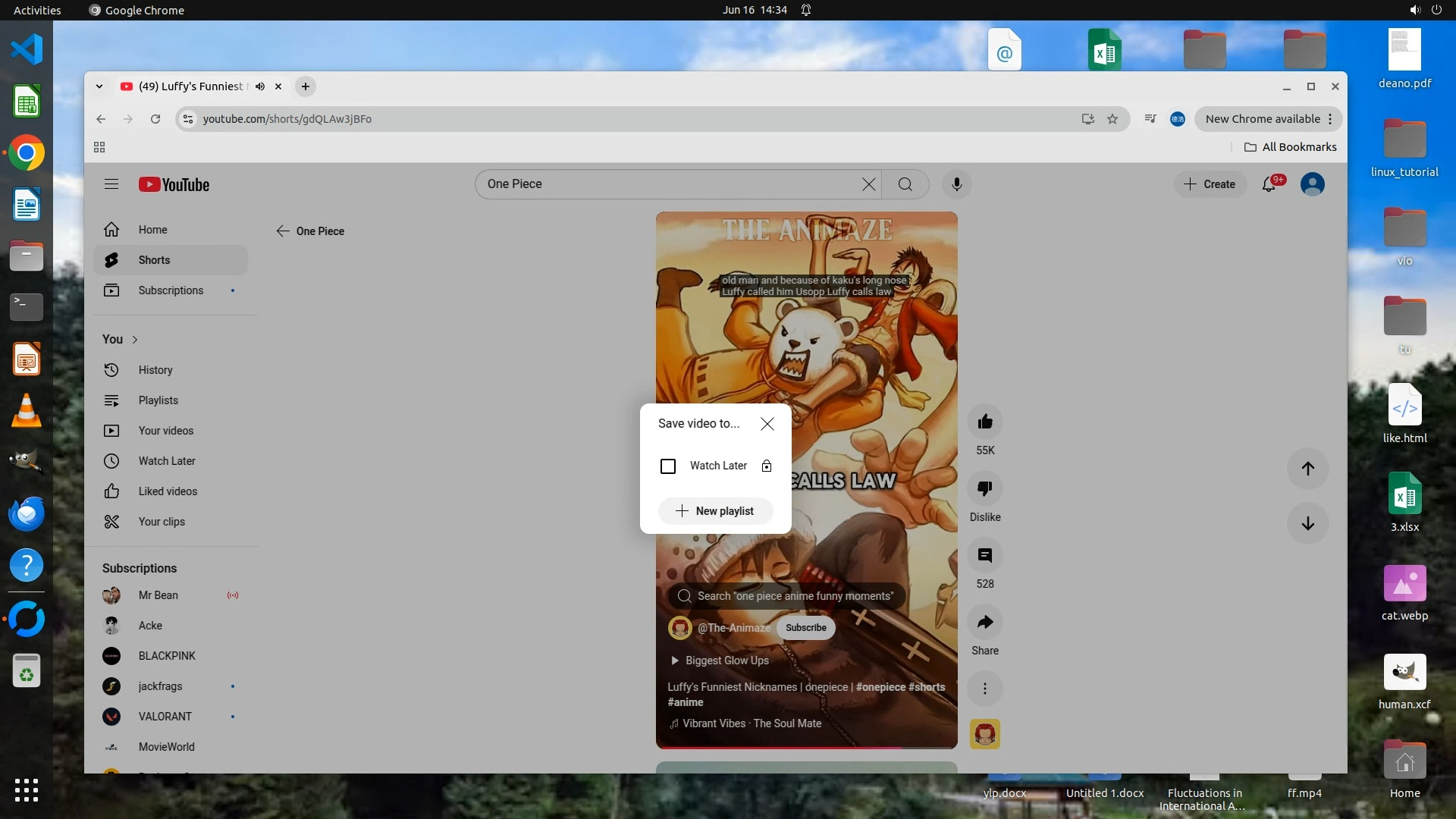Open the hamburger guide menu
Image resolution: width=1456 pixels, height=819 pixels.
point(111,184)
